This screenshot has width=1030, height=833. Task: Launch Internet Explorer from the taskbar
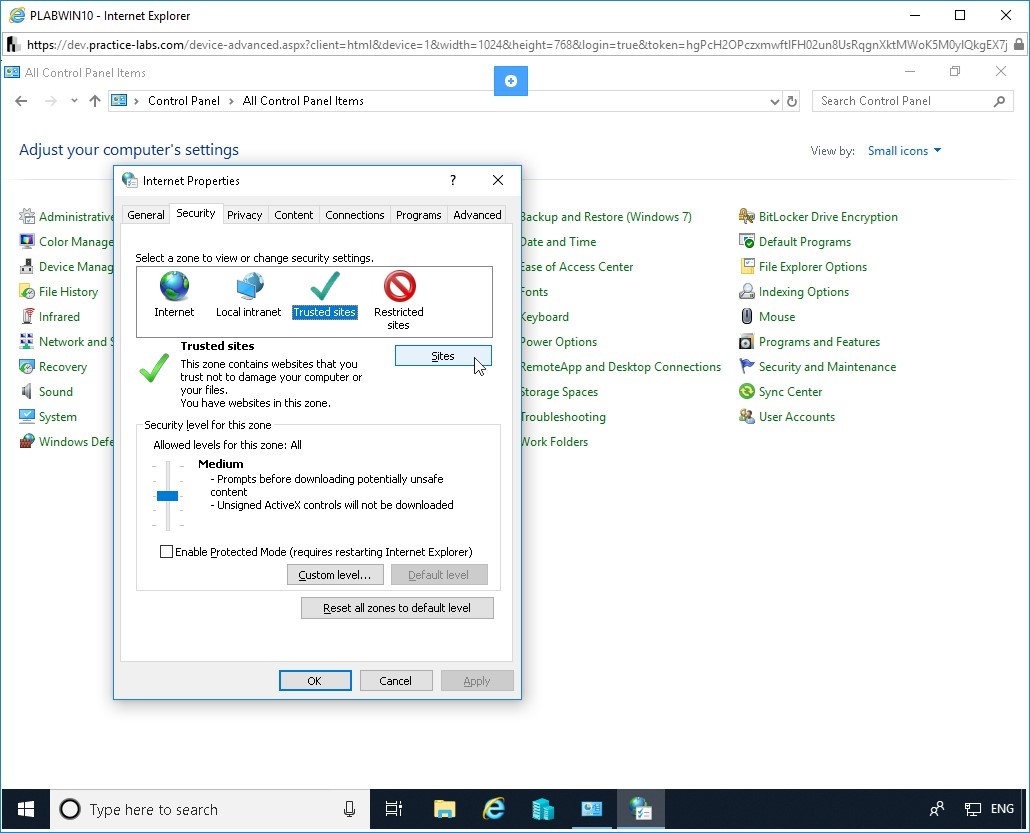(x=493, y=809)
